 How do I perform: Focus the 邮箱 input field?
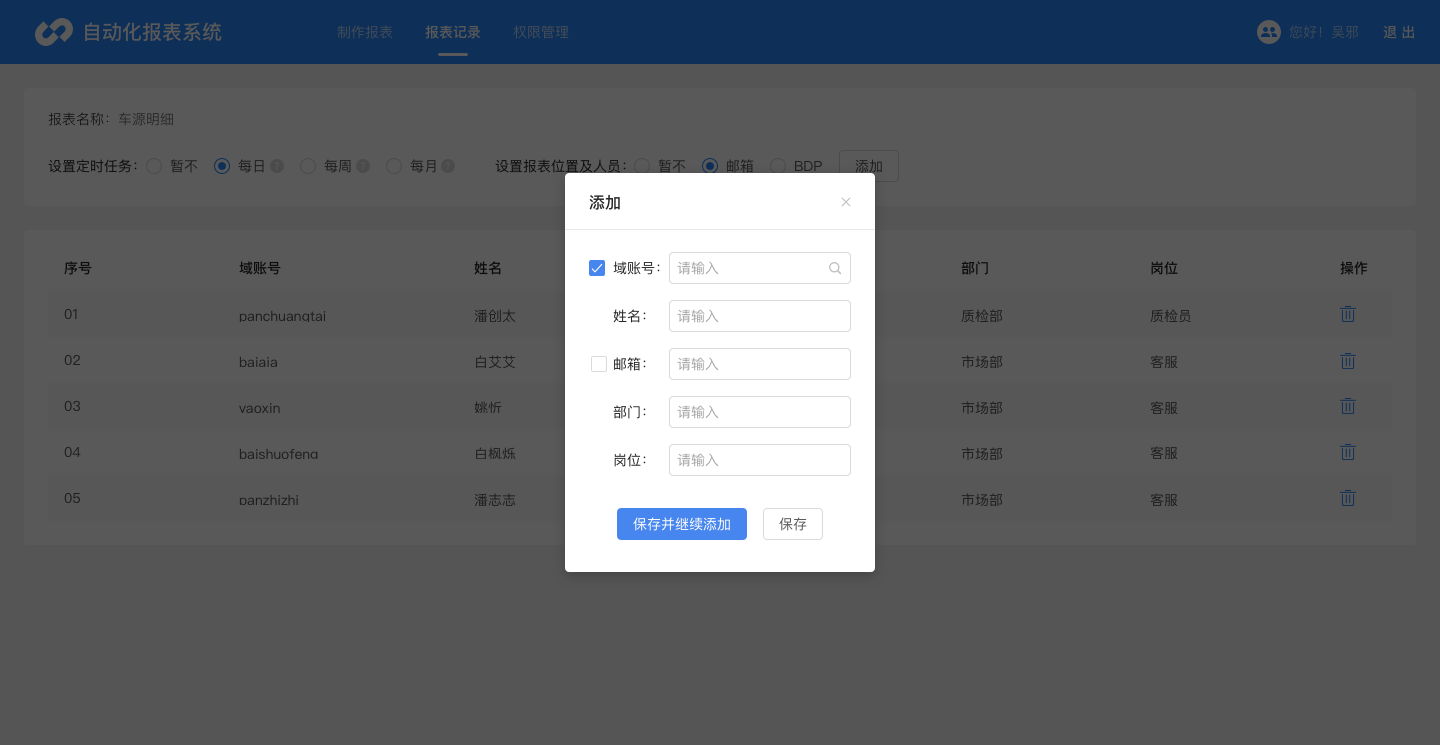(760, 364)
